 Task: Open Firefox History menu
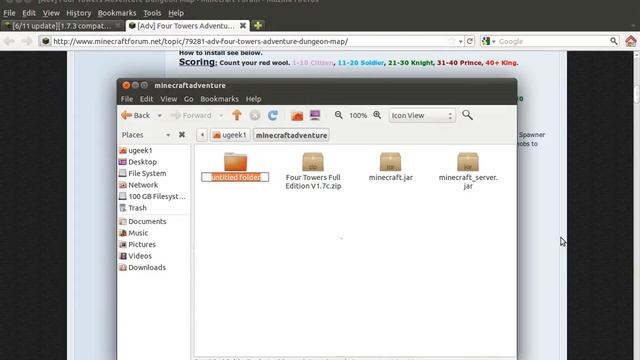tap(78, 13)
